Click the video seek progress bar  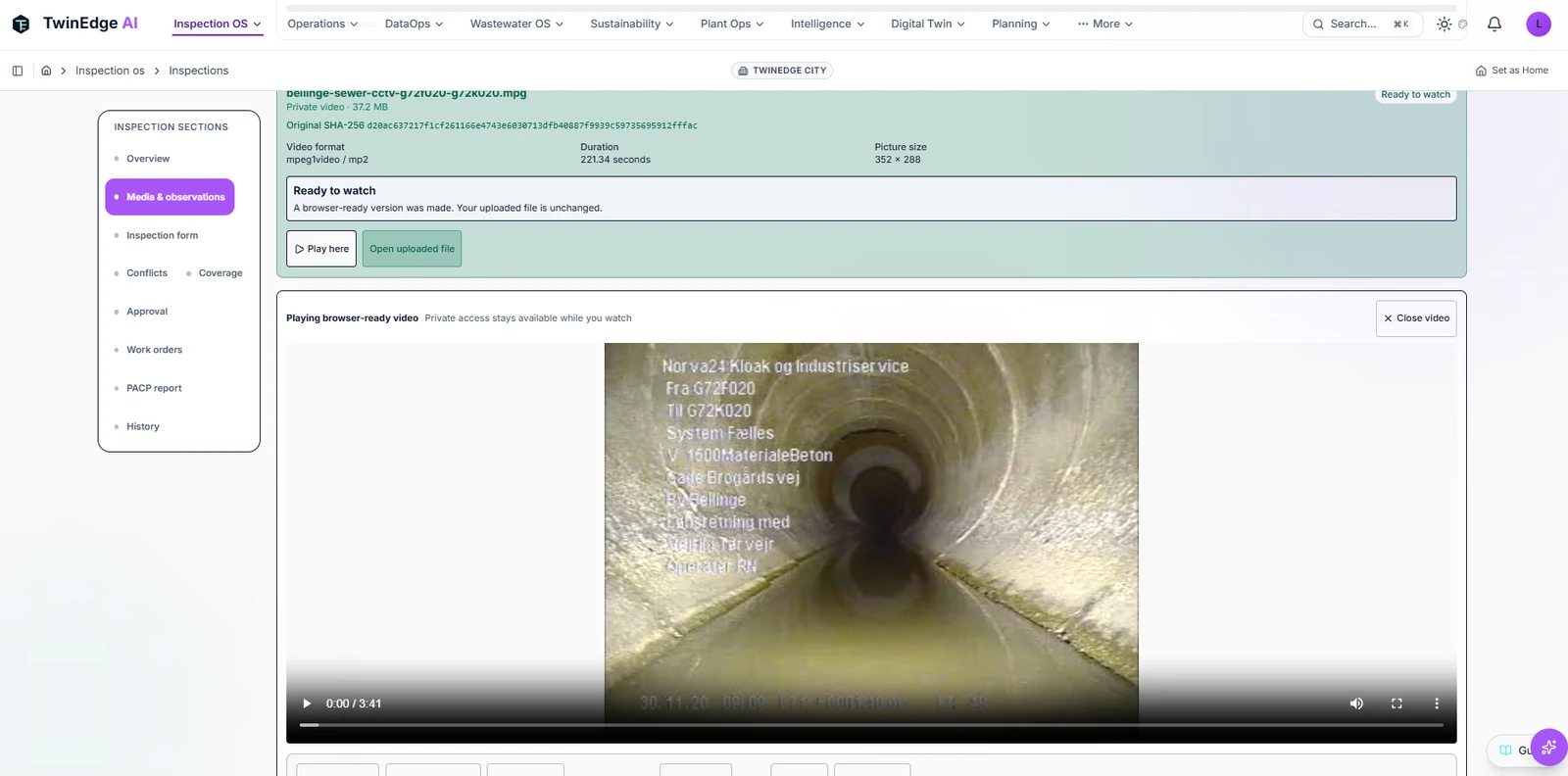click(871, 725)
